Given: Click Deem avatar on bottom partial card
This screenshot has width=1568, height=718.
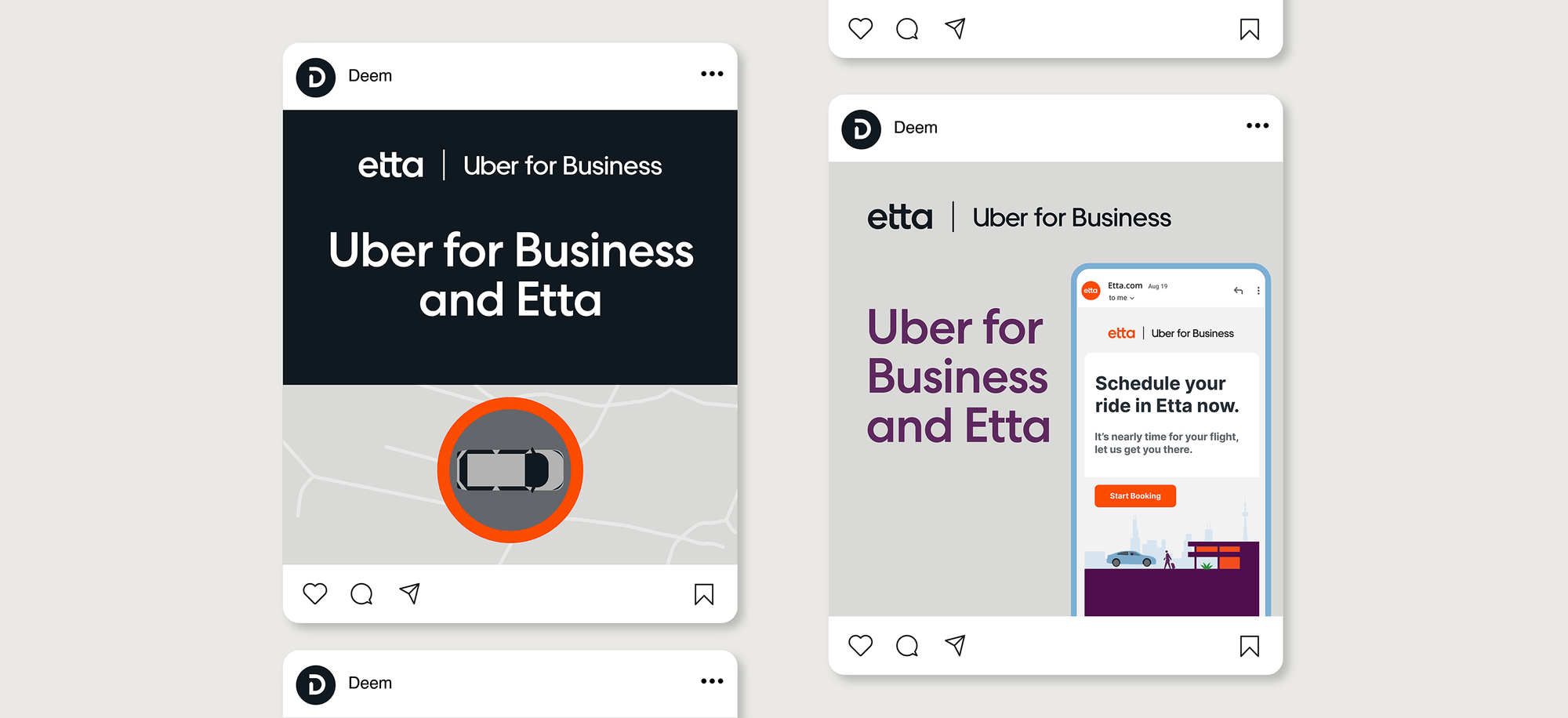Looking at the screenshot, I should 316,685.
